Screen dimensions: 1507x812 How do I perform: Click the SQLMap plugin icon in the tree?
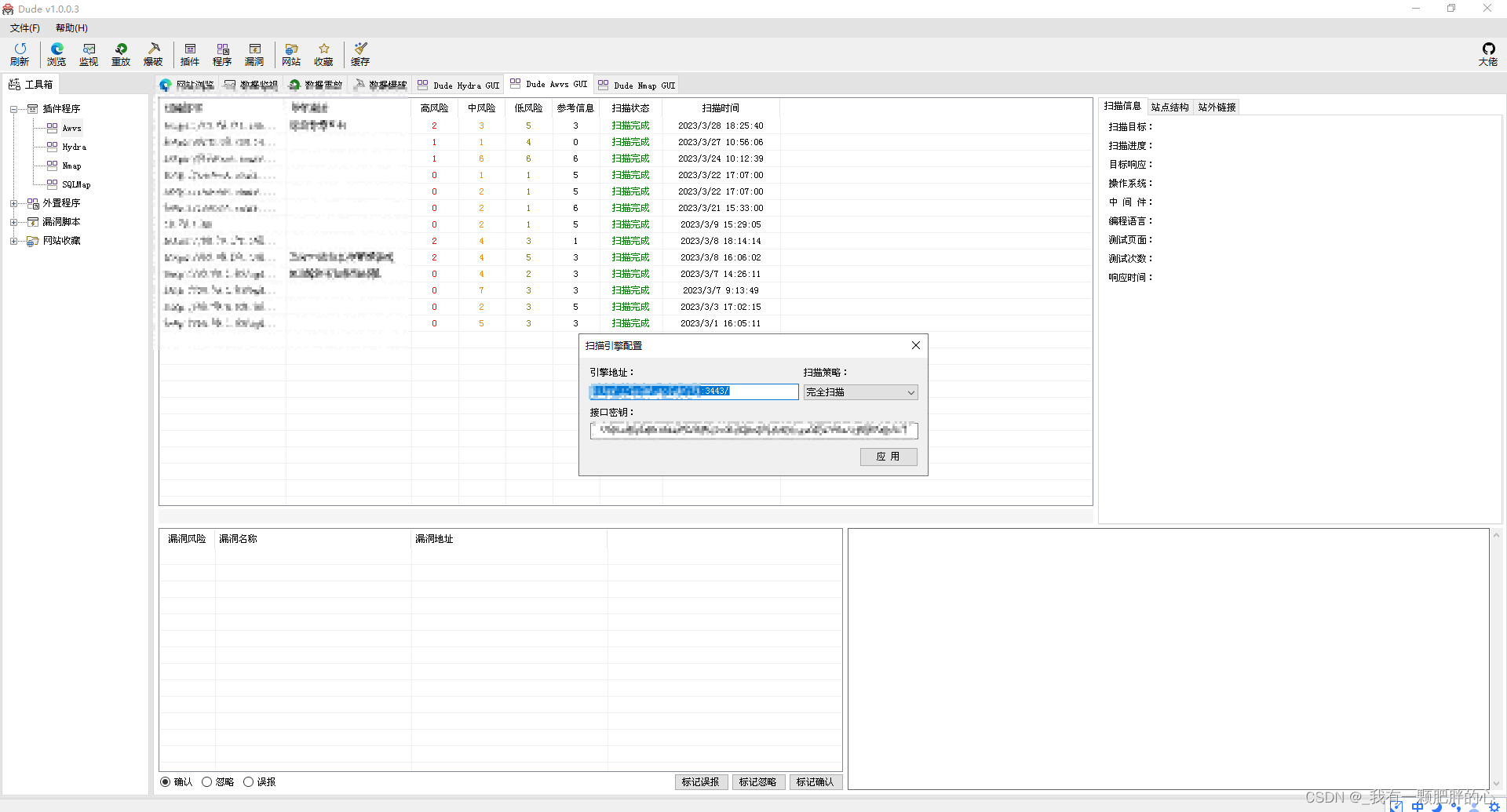52,184
